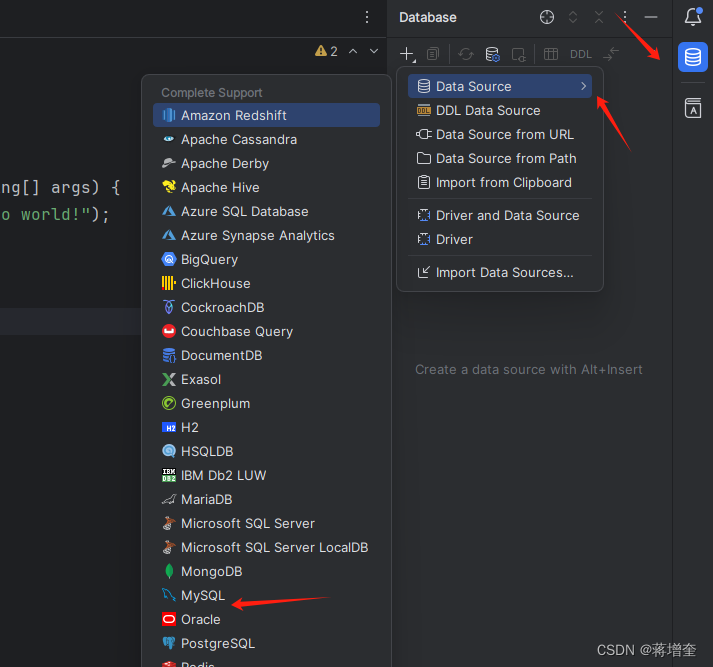The height and width of the screenshot is (667, 713).
Task: Click the plus New button in Database toolbar
Action: pos(407,54)
